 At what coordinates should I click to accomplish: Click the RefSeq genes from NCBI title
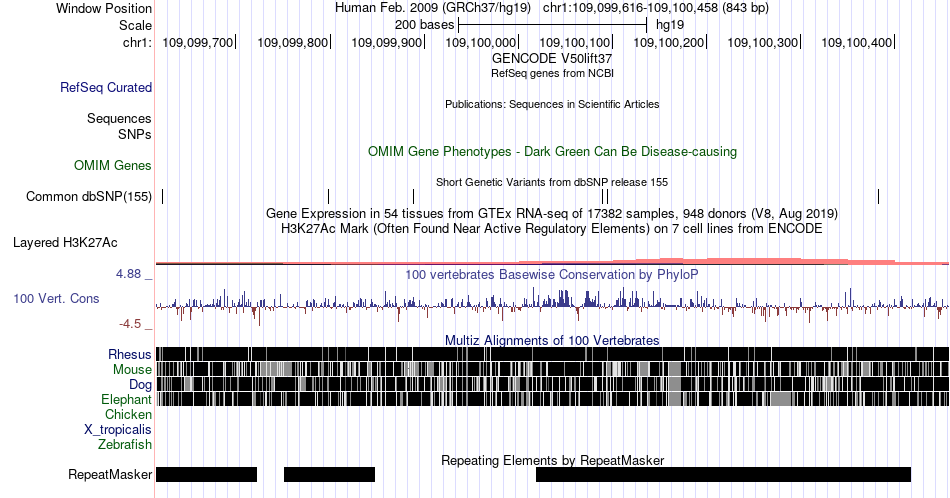point(552,73)
